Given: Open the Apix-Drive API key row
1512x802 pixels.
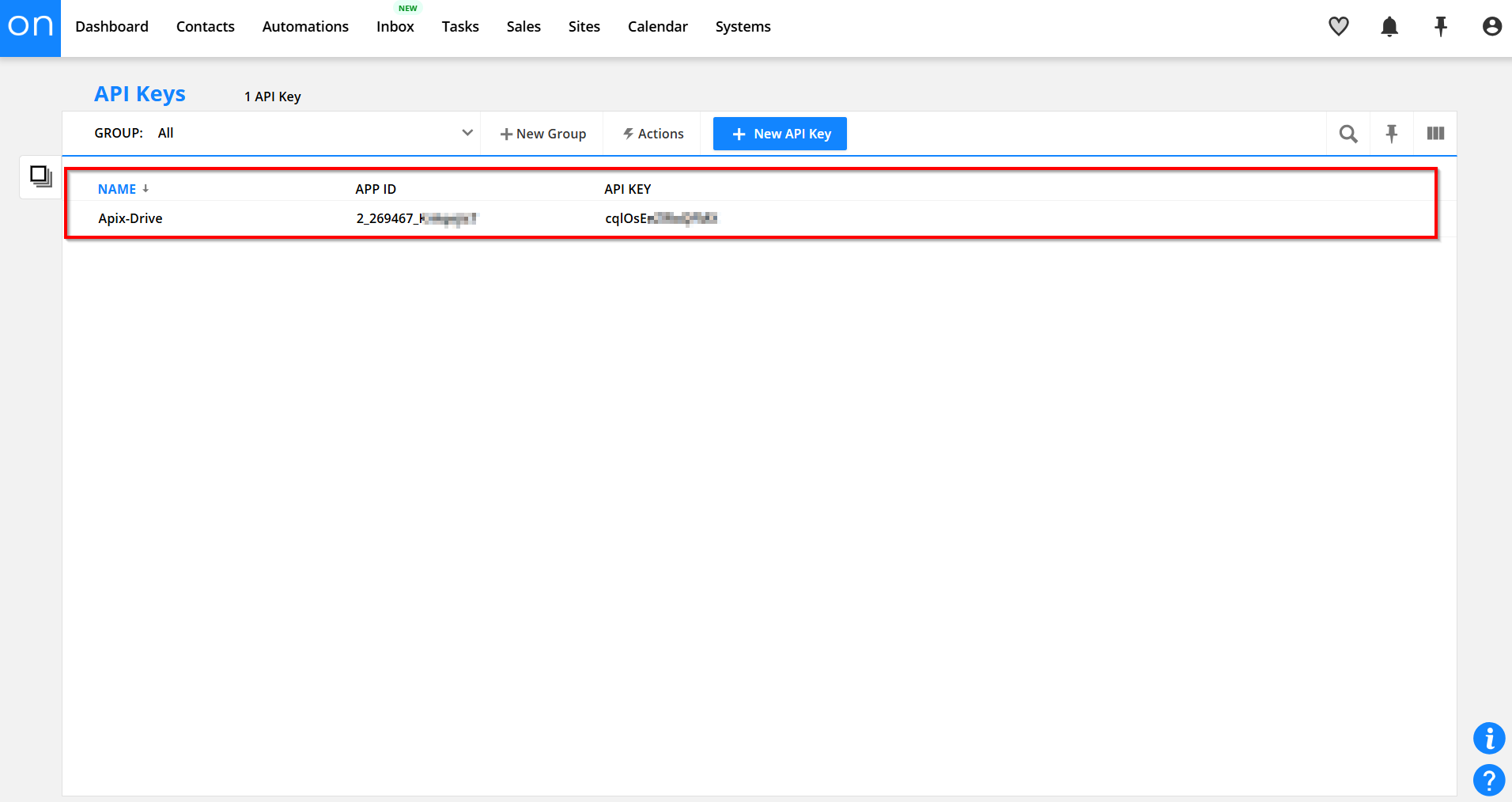Looking at the screenshot, I should tap(130, 218).
